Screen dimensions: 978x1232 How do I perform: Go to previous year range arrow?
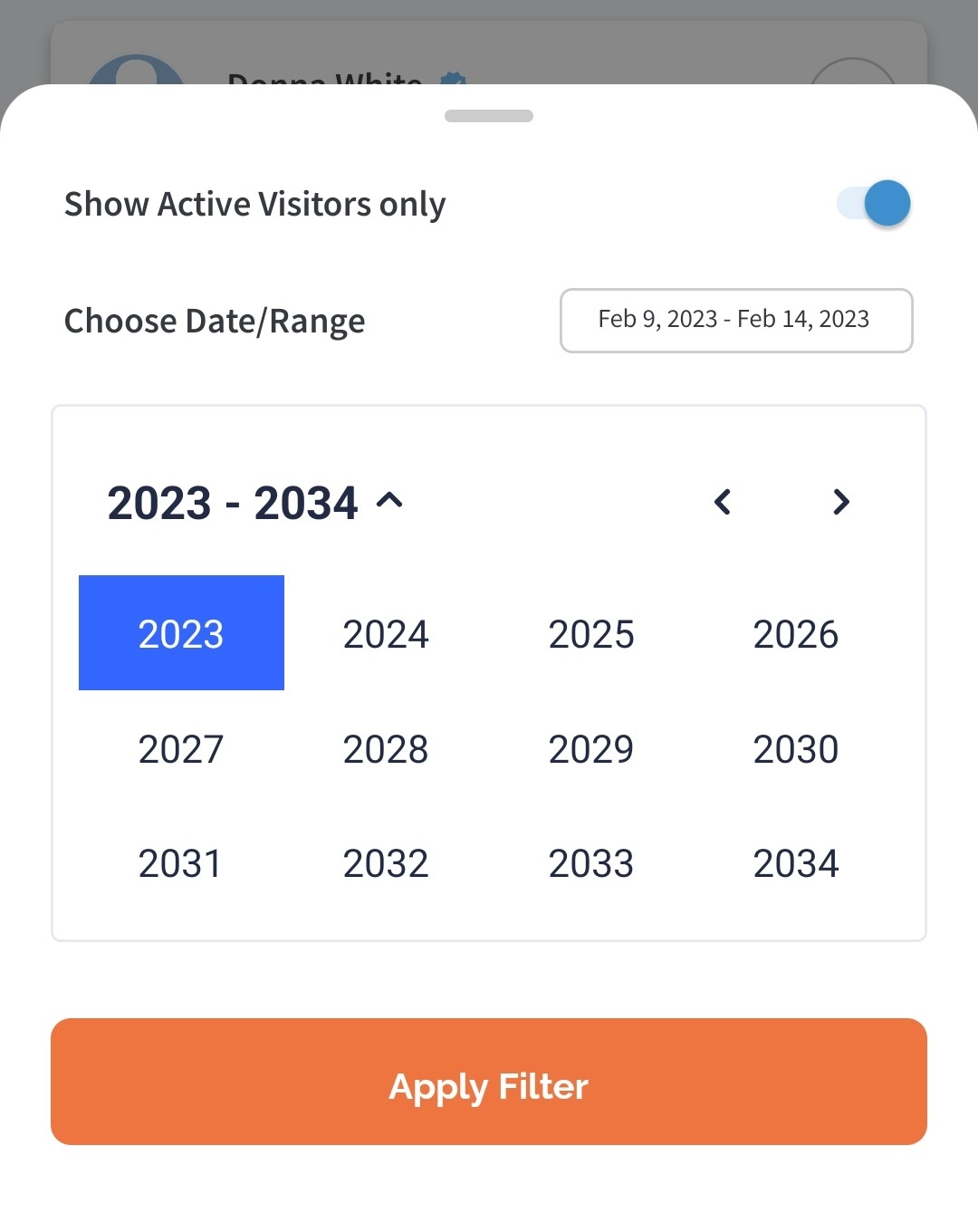(723, 502)
